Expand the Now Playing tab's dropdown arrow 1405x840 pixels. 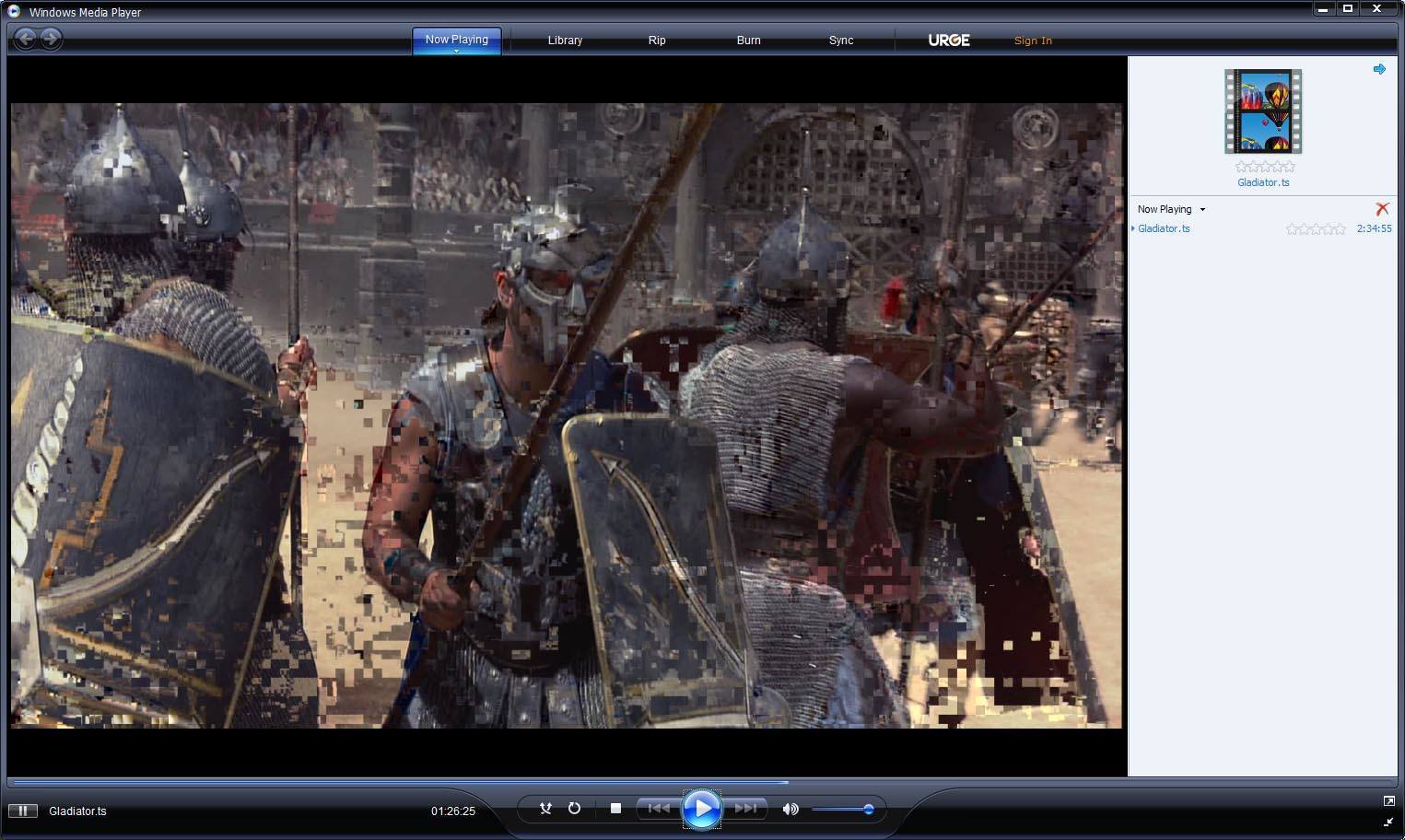tap(456, 52)
